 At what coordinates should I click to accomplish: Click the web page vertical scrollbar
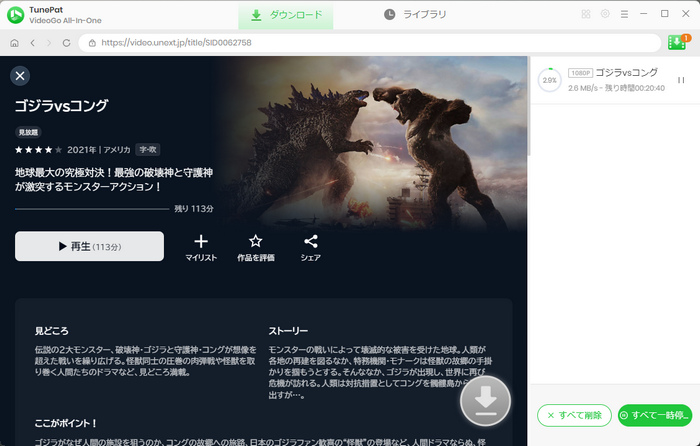tap(529, 106)
